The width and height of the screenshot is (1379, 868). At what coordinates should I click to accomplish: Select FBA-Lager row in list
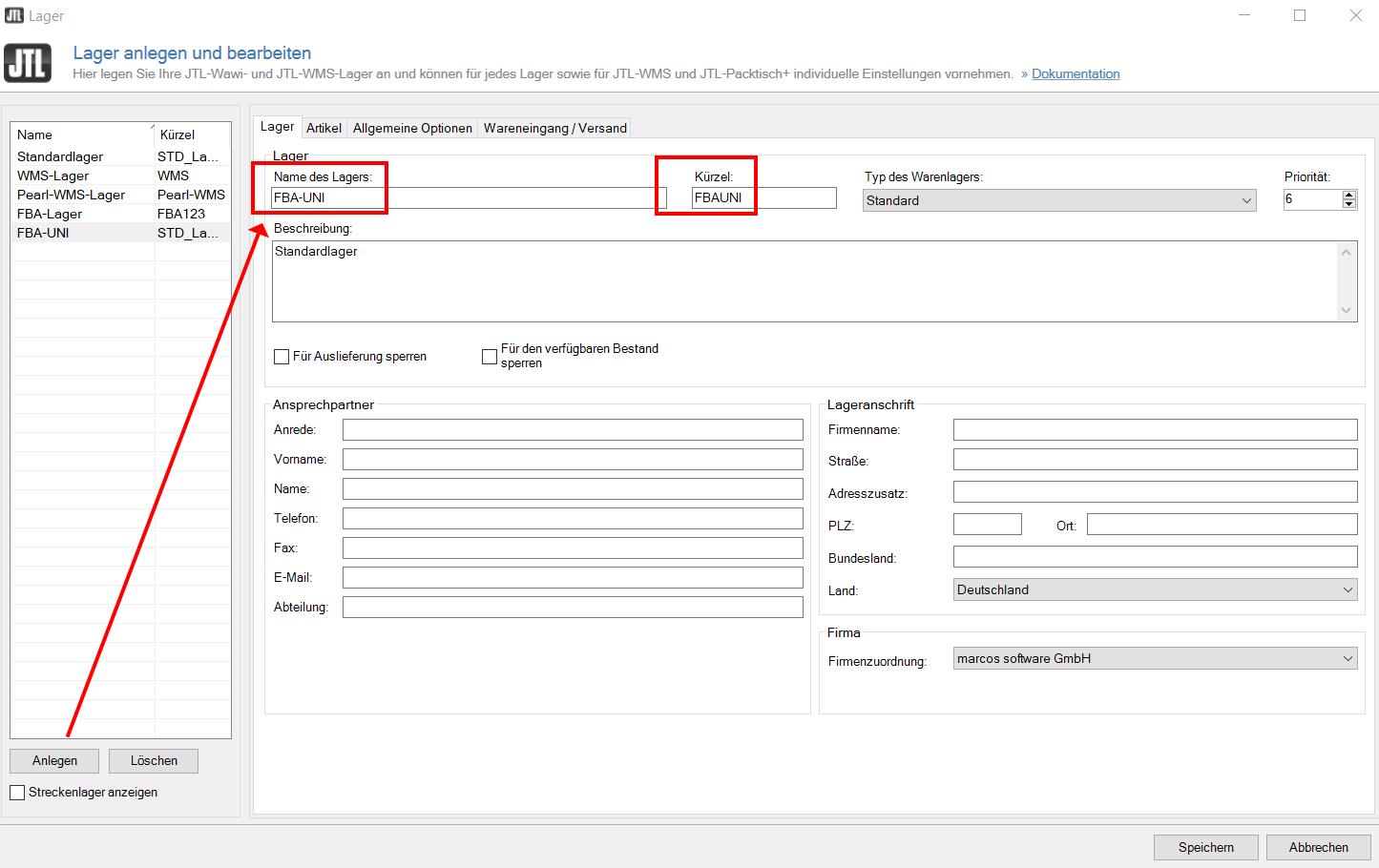120,214
